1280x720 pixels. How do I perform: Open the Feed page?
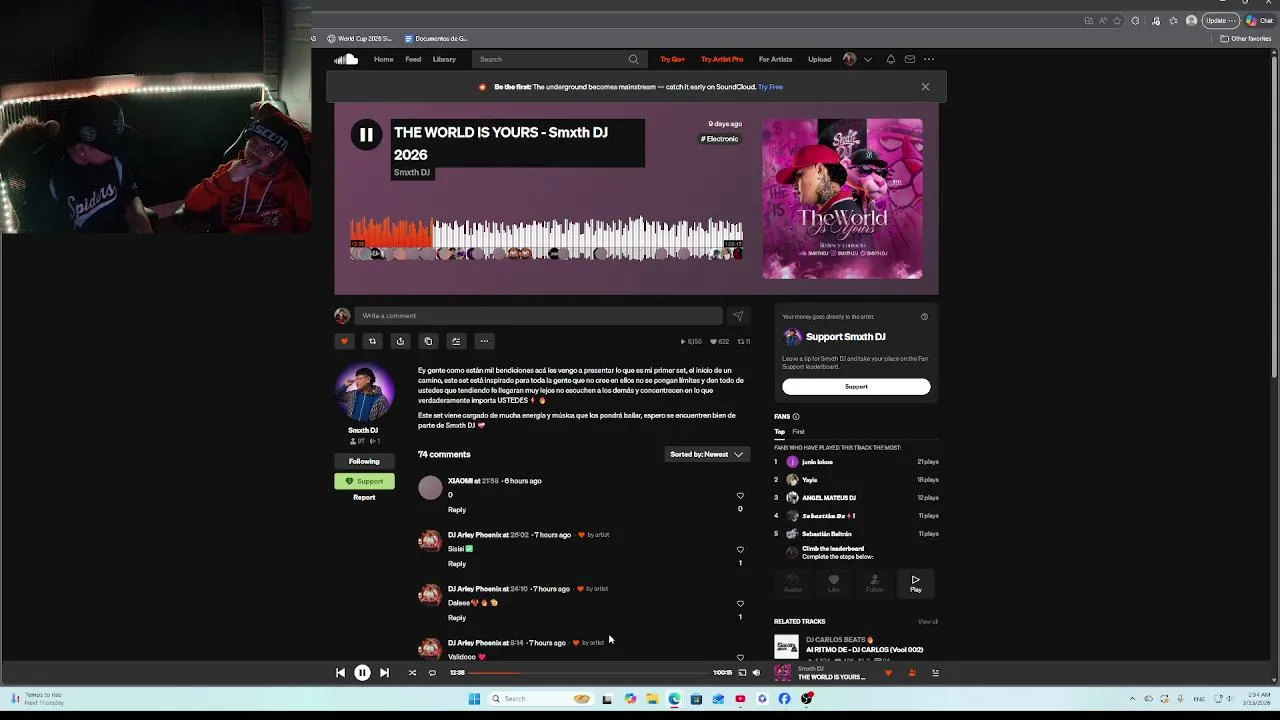[x=413, y=59]
